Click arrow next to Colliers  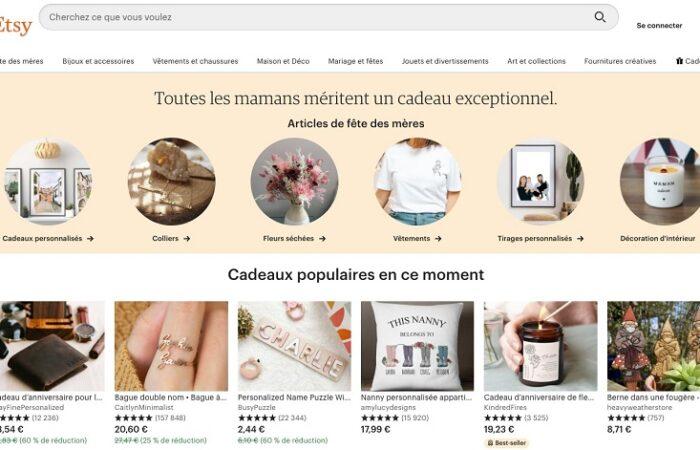coord(187,239)
